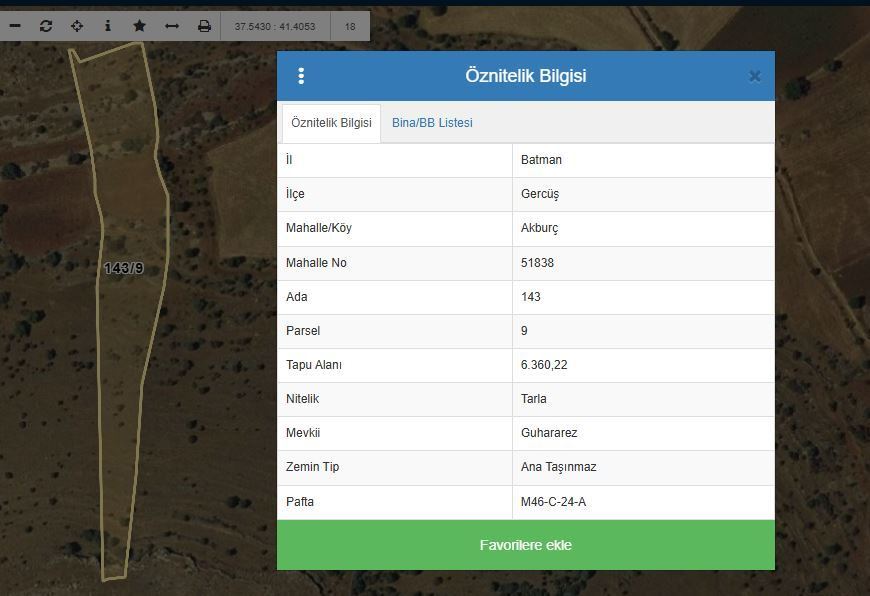This screenshot has height=596, width=870.
Task: Select the info query tool
Action: pos(108,26)
